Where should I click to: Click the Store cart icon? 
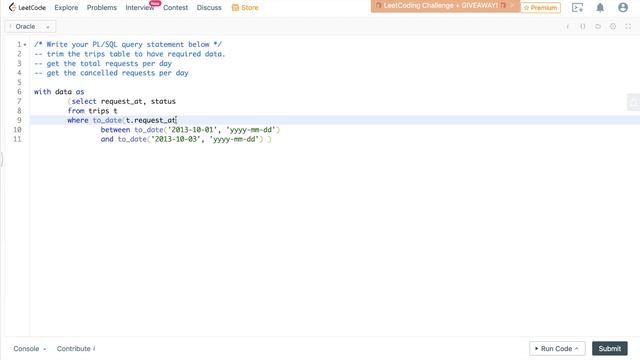coord(235,8)
